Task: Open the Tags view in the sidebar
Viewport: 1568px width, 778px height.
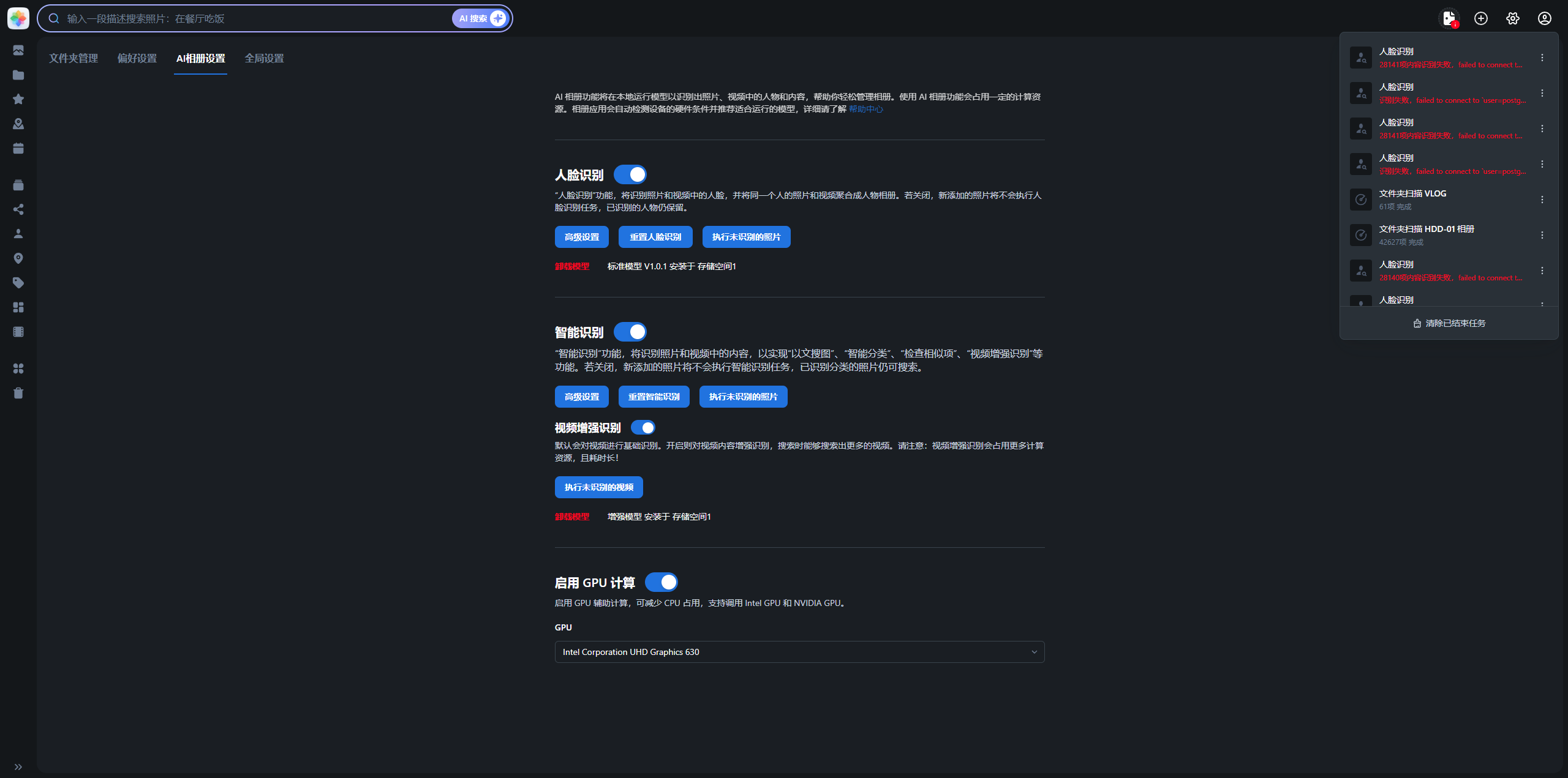Action: (x=18, y=283)
